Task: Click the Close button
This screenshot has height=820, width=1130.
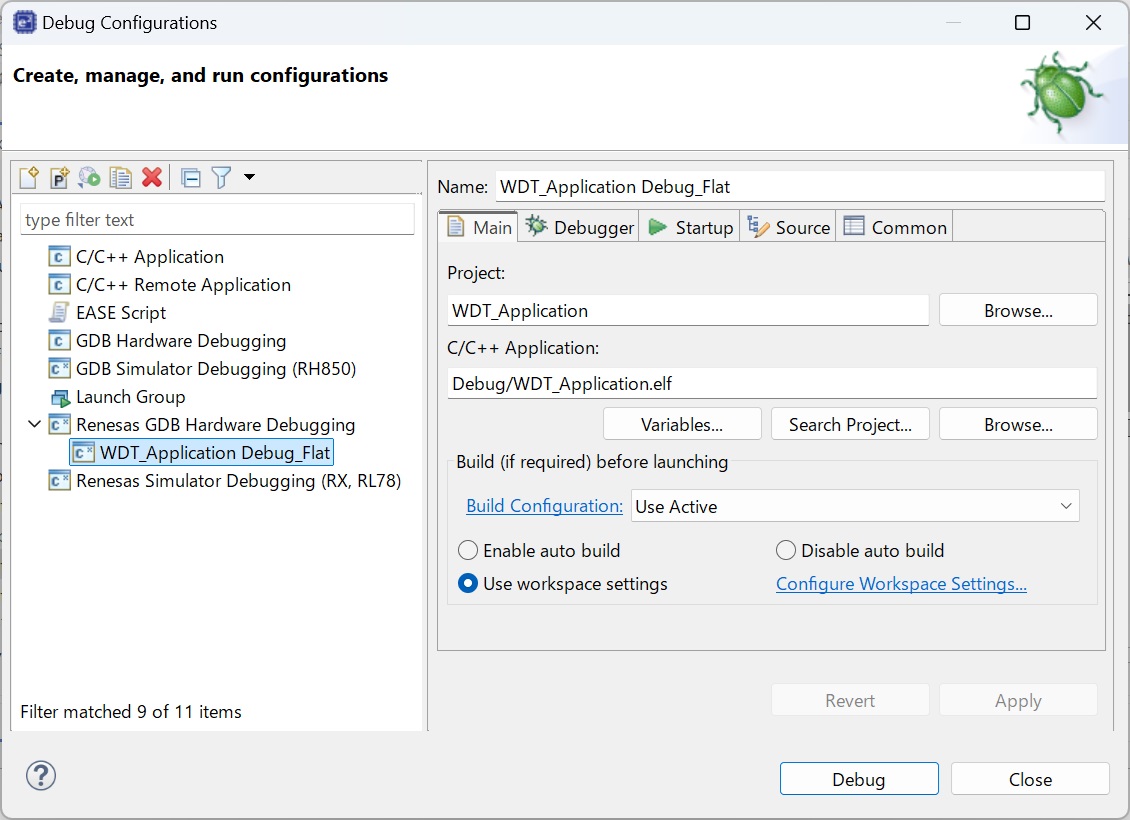Action: [x=1030, y=779]
